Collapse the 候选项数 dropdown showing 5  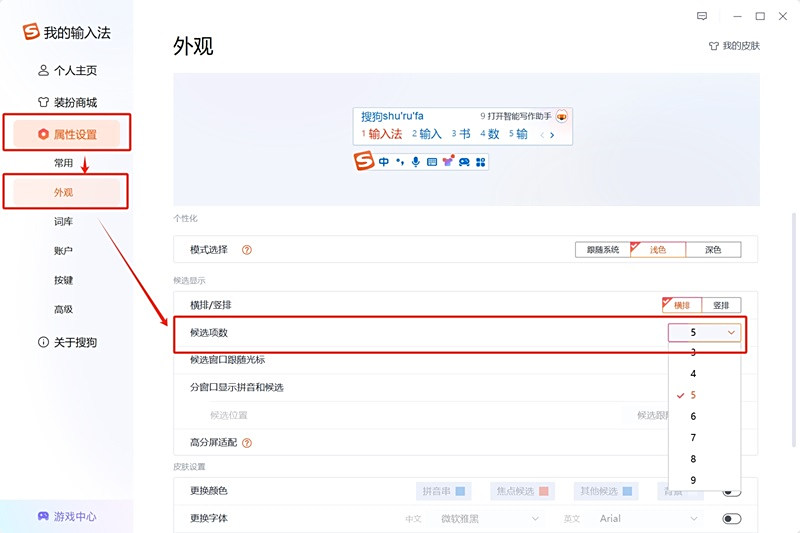[x=704, y=332]
